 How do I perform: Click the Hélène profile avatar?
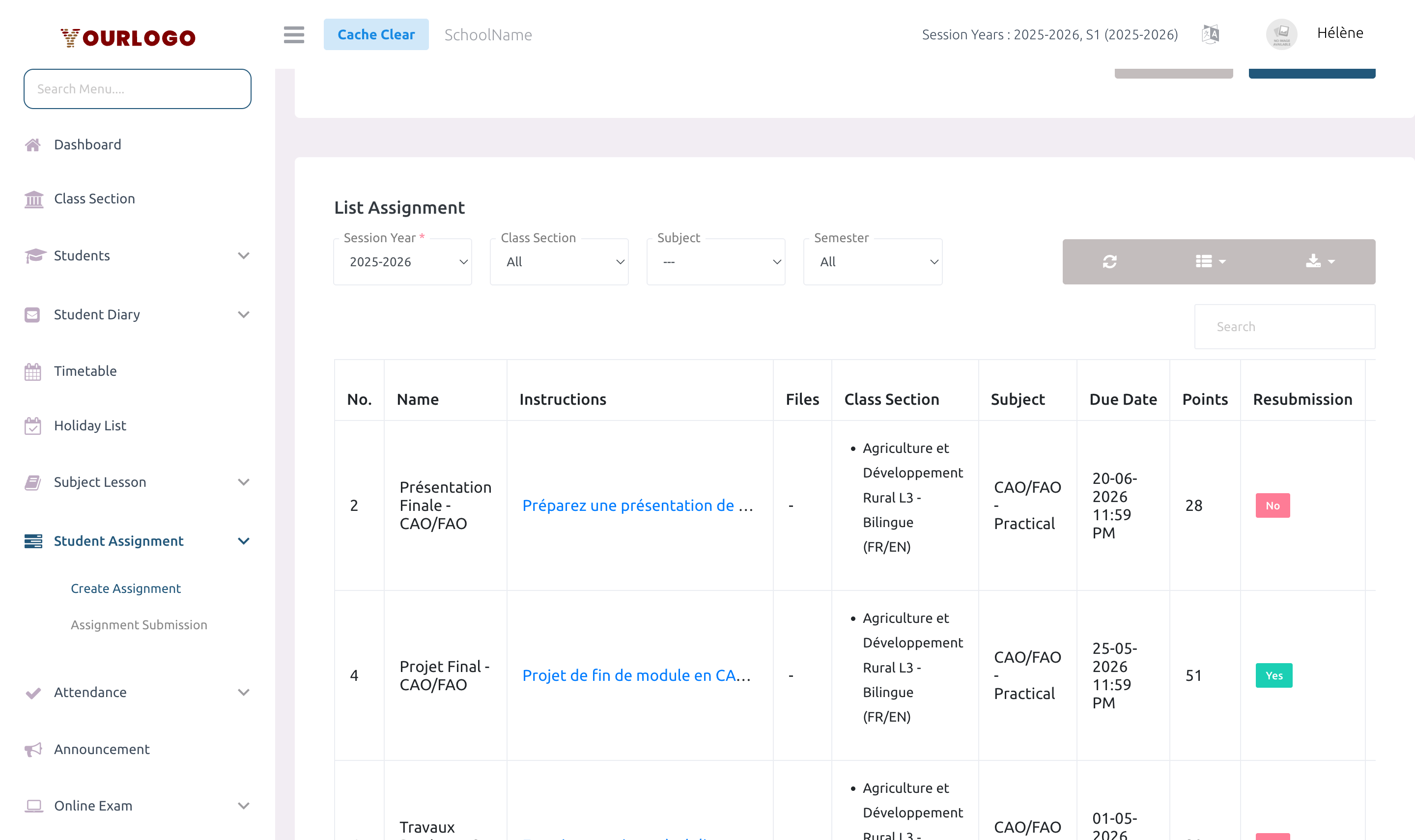[1281, 34]
